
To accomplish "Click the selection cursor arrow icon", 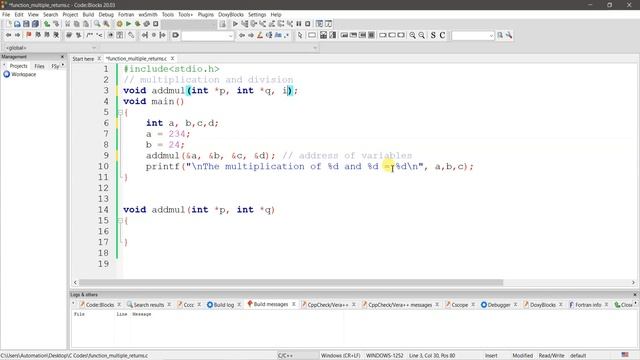I will click(x=300, y=36).
